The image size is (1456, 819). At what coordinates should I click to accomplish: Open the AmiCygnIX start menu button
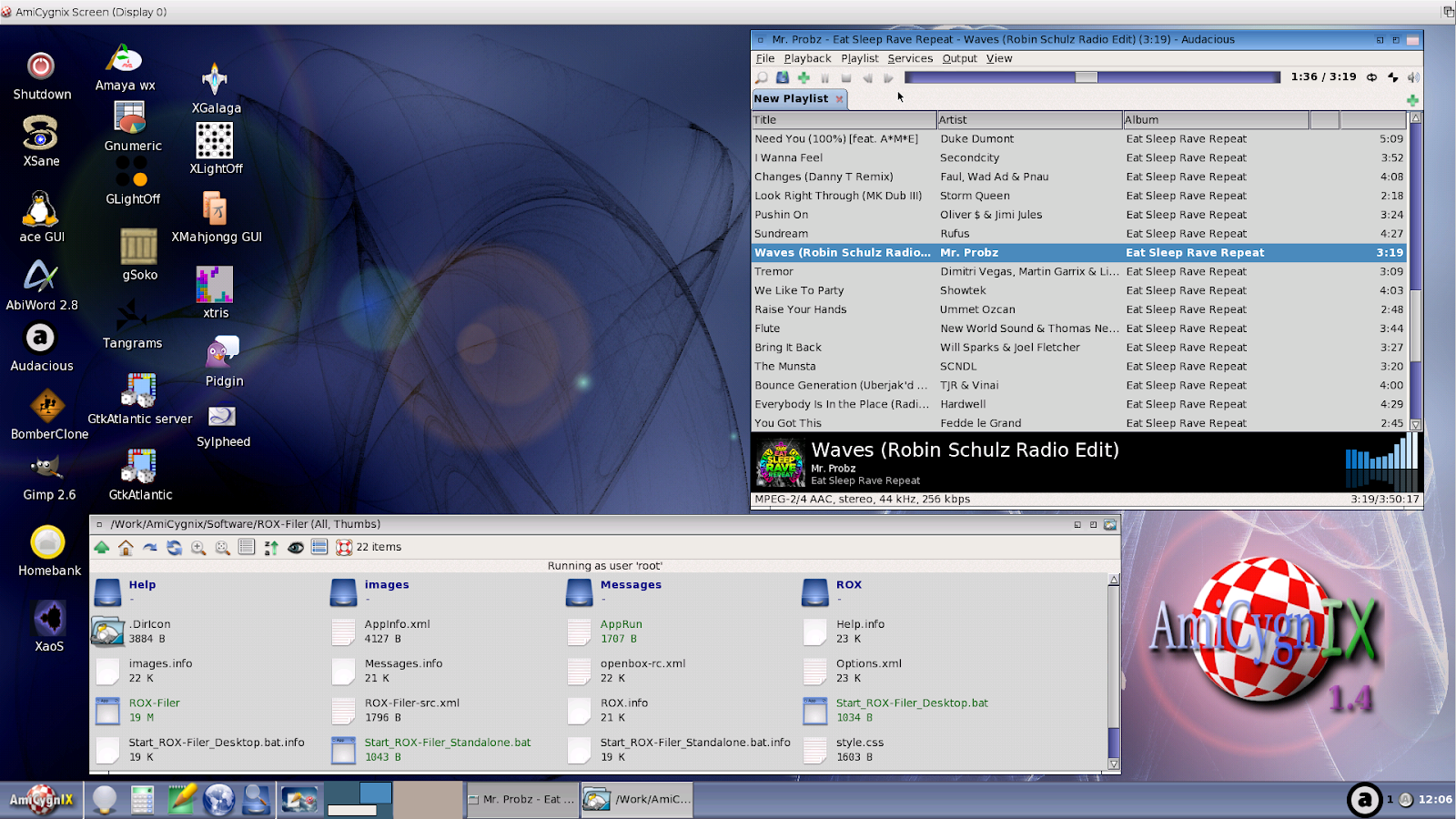[42, 800]
